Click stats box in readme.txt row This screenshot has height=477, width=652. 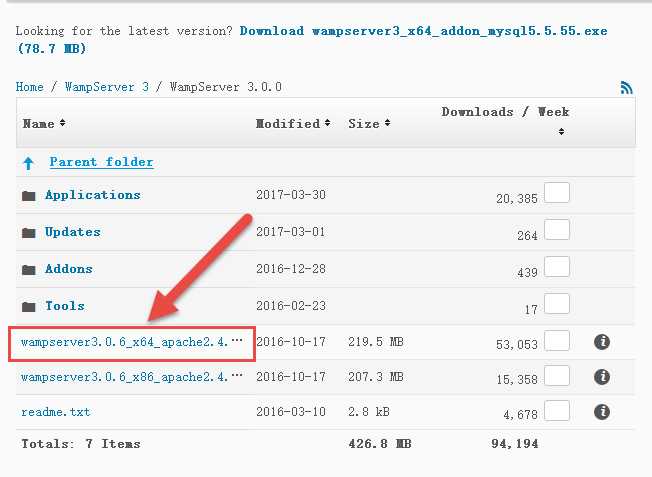[x=557, y=410]
